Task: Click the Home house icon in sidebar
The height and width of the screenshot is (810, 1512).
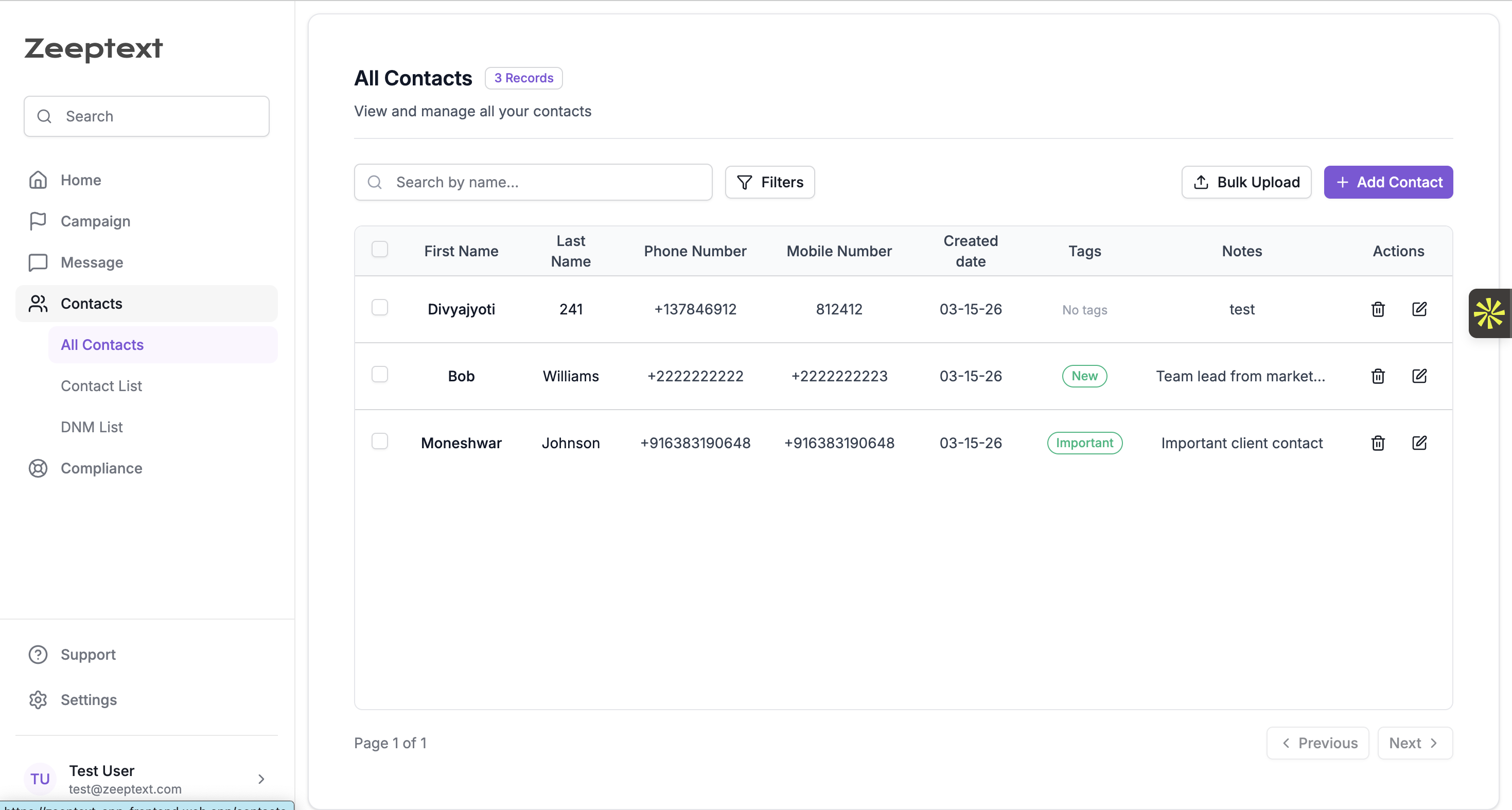Action: [x=38, y=180]
